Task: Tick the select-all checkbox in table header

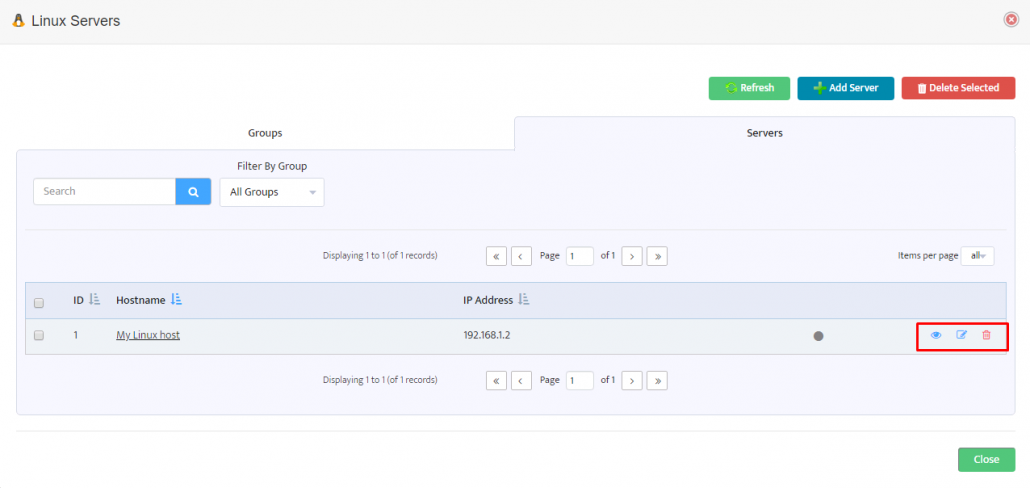Action: (x=39, y=302)
